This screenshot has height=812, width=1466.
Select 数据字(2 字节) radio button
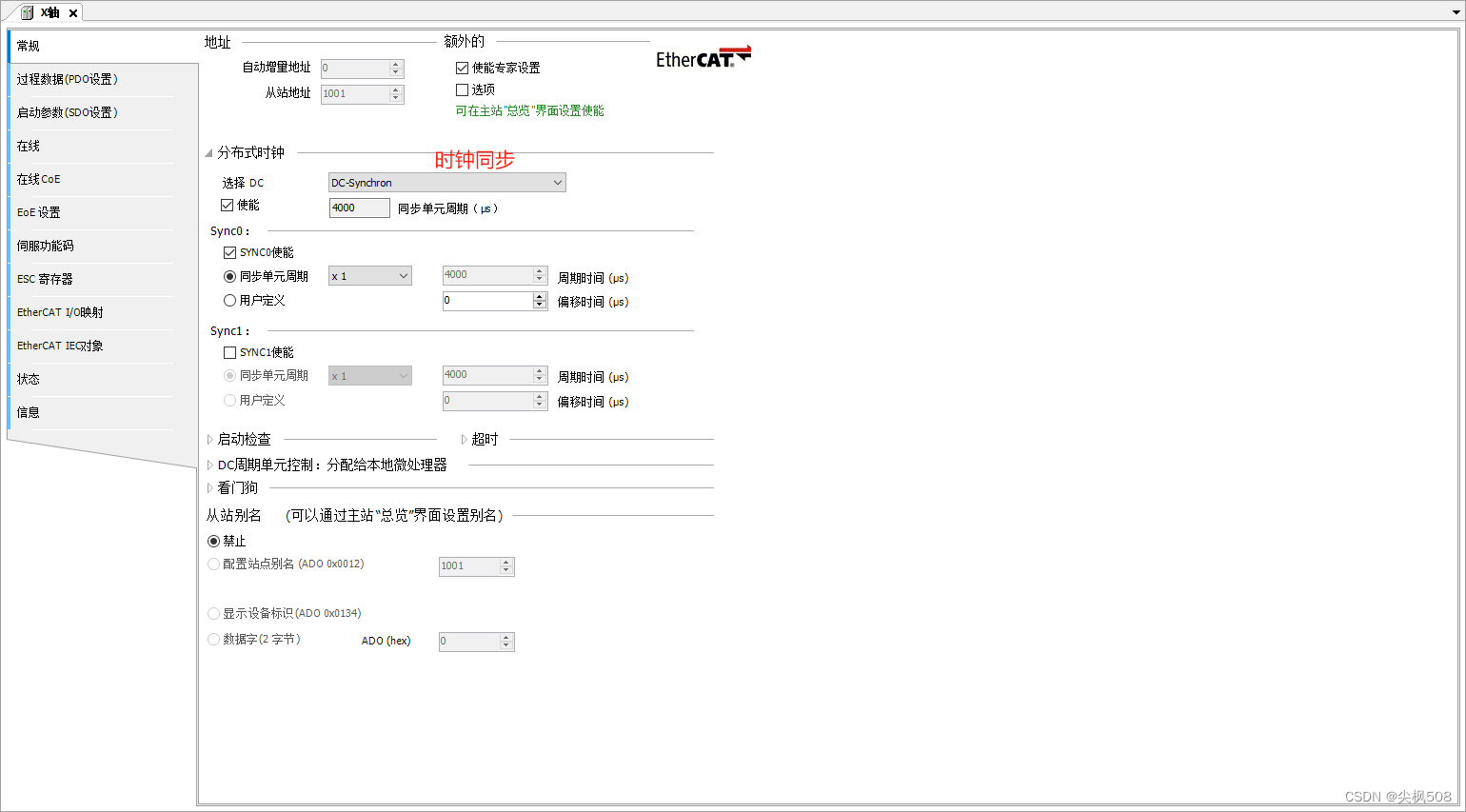coord(213,639)
